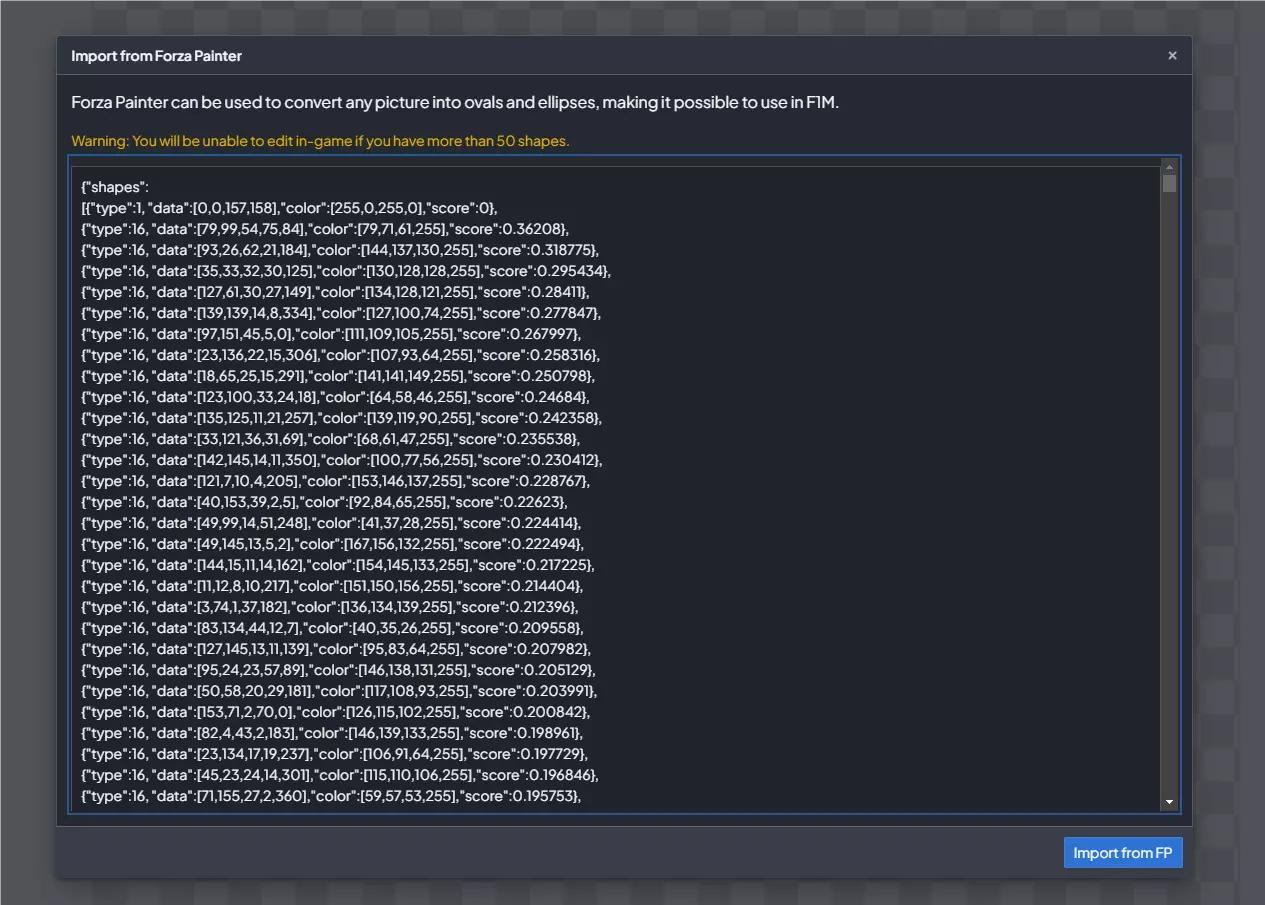Click the line with score 0.228767
The image size is (1265, 905).
[x=336, y=481]
